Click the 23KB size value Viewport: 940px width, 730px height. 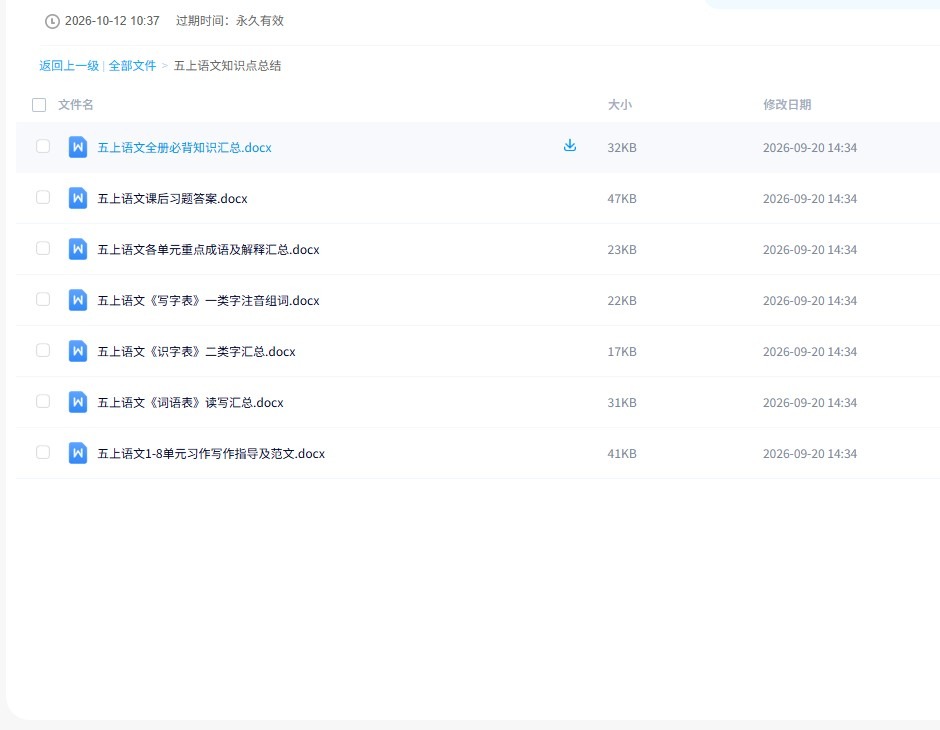point(622,249)
